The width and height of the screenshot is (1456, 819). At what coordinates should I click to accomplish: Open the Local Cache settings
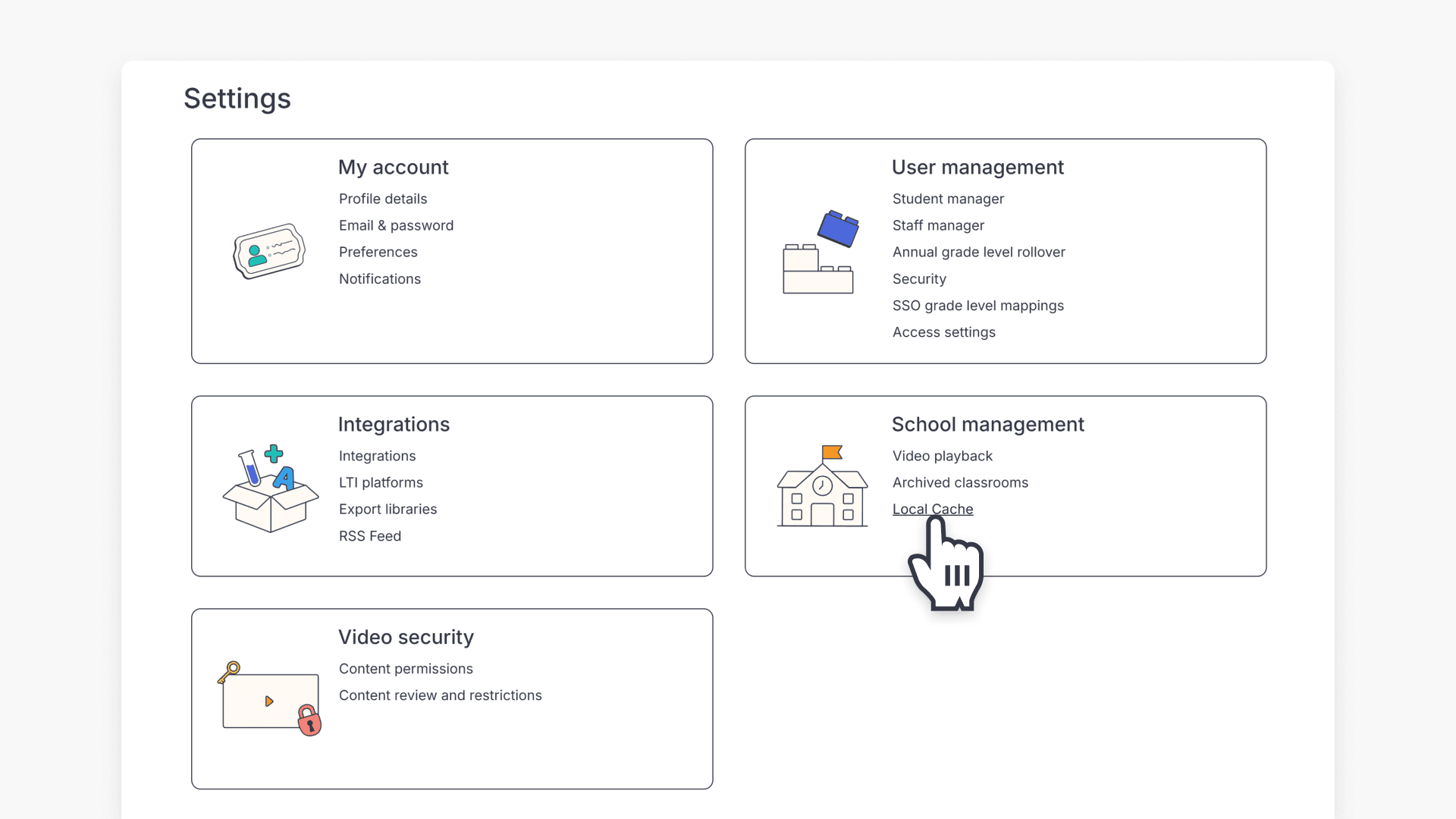pos(932,509)
